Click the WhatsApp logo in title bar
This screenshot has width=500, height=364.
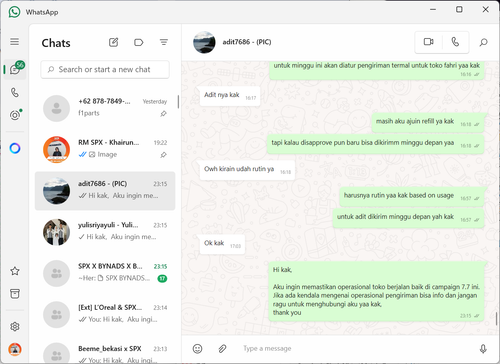tap(14, 12)
